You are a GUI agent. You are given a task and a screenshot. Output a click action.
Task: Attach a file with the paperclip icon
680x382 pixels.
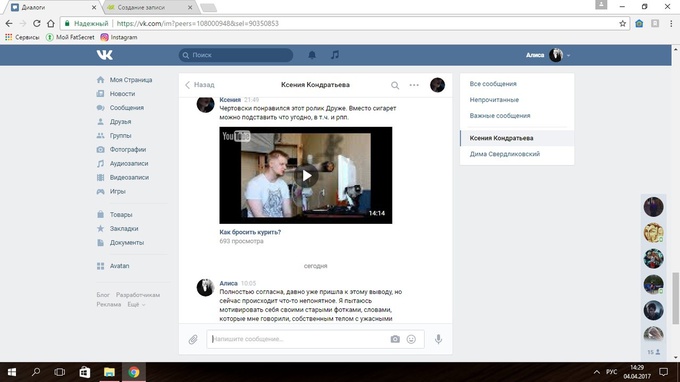[x=193, y=339]
